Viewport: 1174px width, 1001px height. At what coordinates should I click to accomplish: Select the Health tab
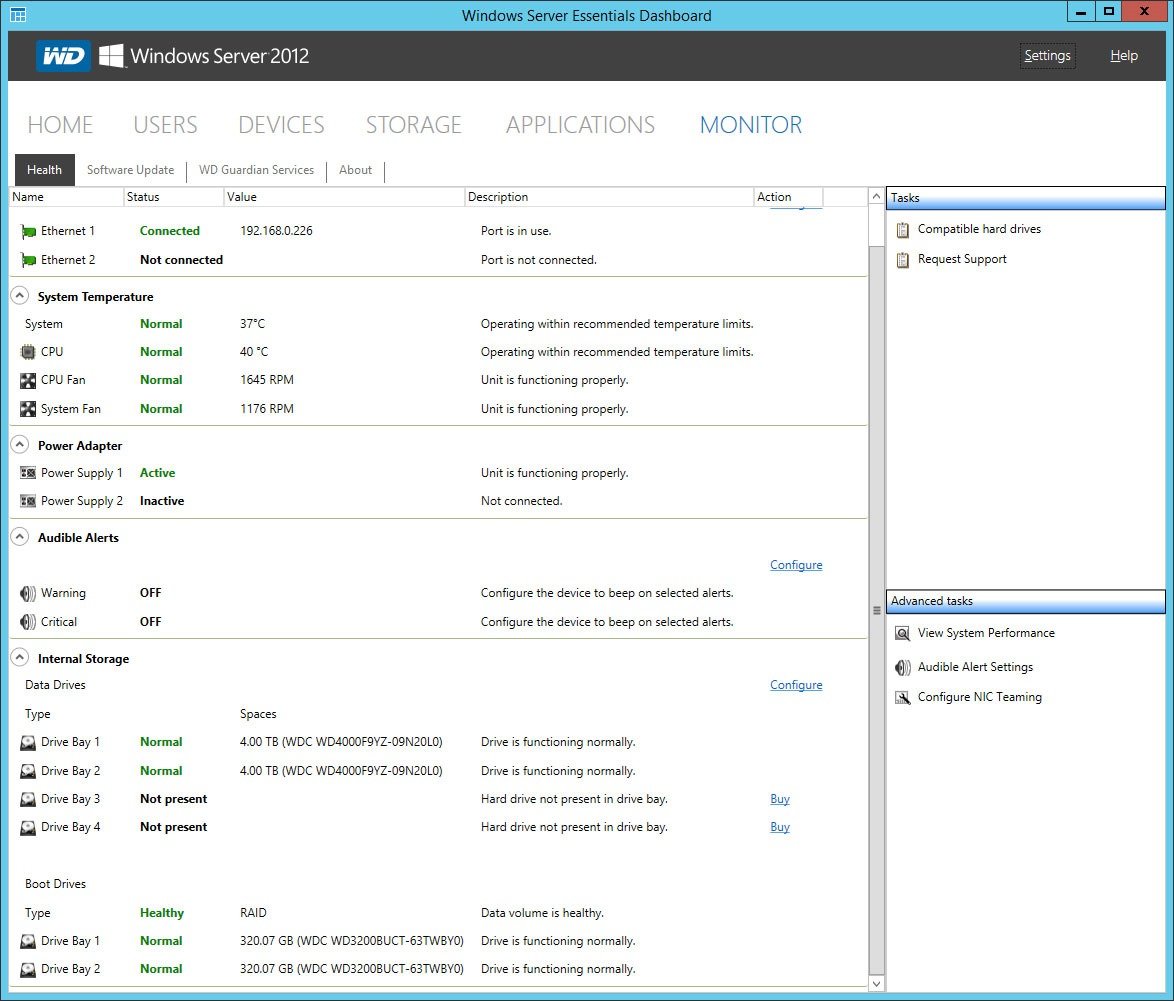pyautogui.click(x=44, y=170)
